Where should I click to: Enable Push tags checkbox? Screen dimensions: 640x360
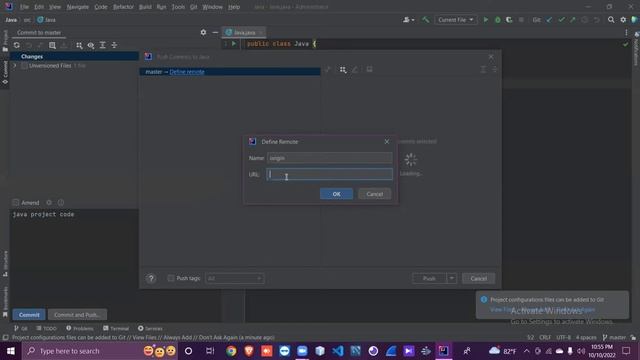(x=171, y=278)
